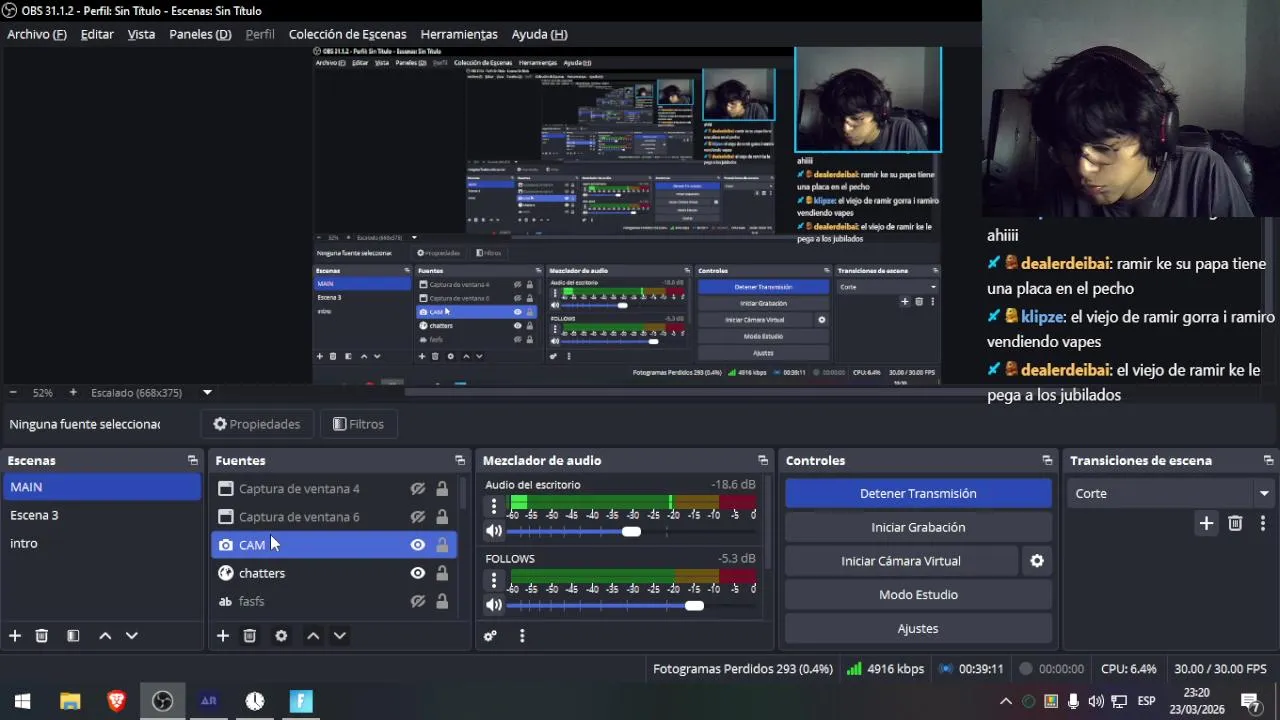Open the Vista menu
The width and height of the screenshot is (1280, 720).
(x=141, y=34)
